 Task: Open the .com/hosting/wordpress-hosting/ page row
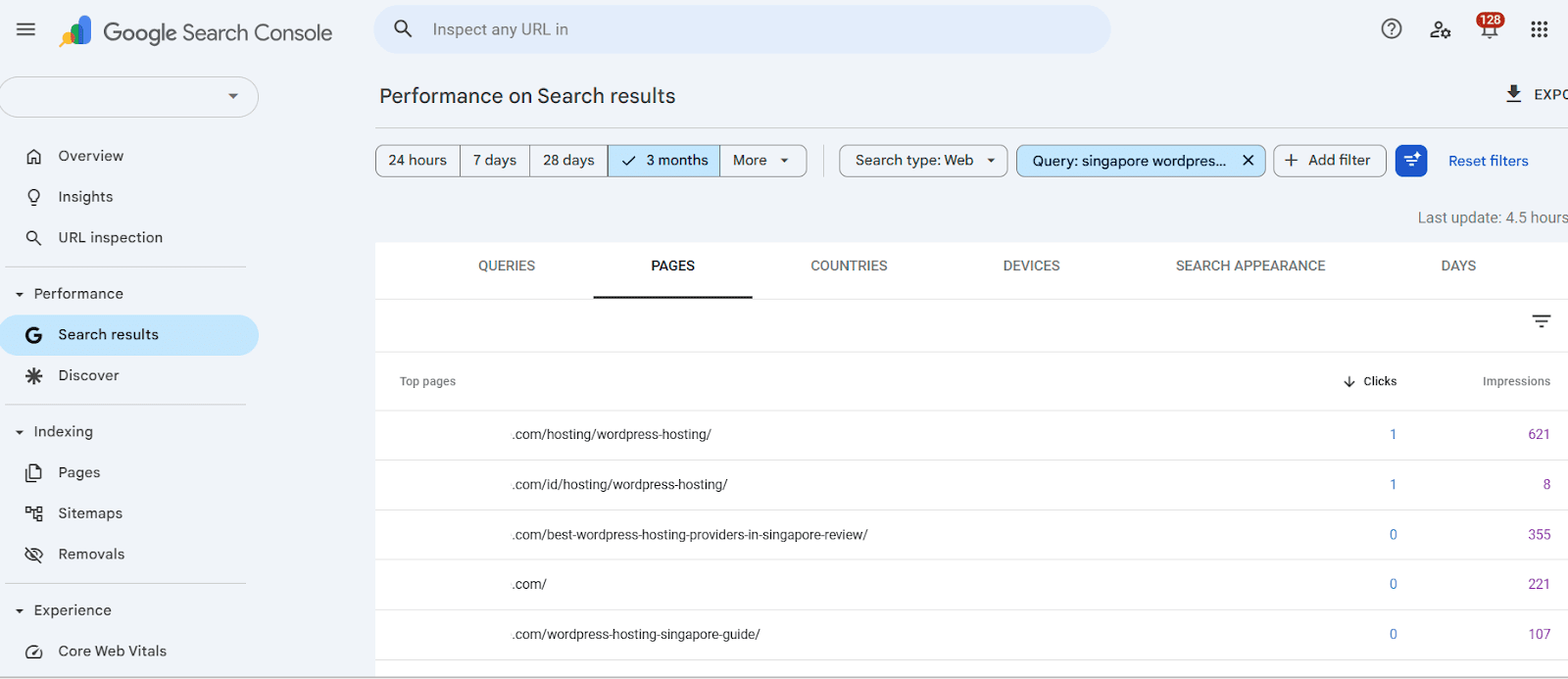[x=971, y=435]
